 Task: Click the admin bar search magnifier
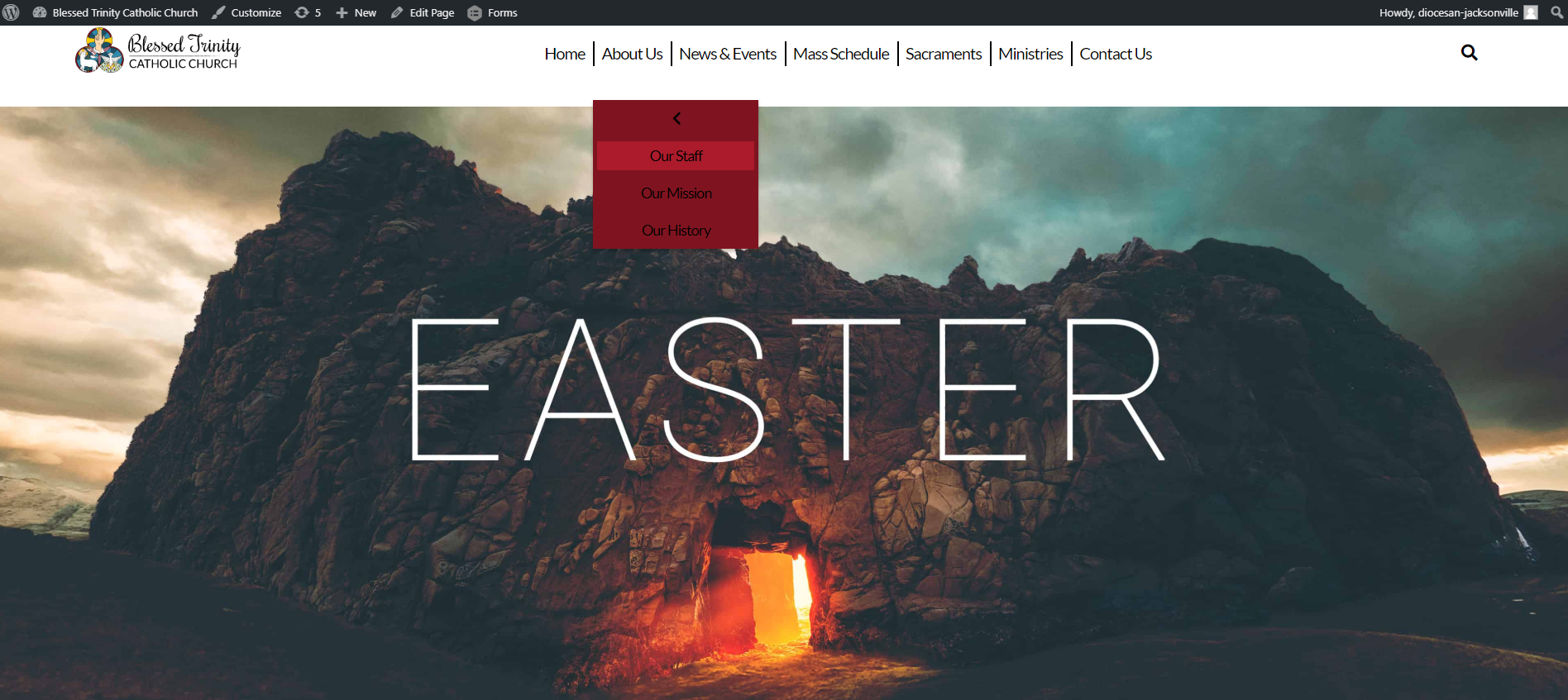click(x=1556, y=12)
